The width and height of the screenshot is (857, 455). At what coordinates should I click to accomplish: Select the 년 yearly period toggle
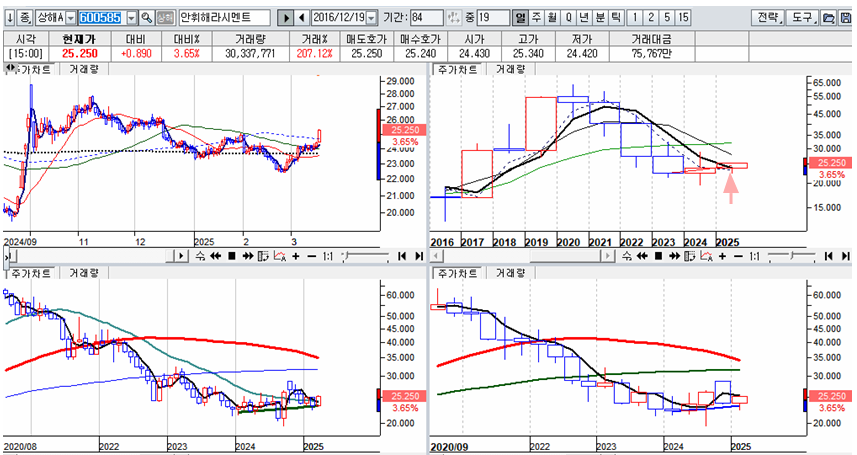(x=584, y=18)
